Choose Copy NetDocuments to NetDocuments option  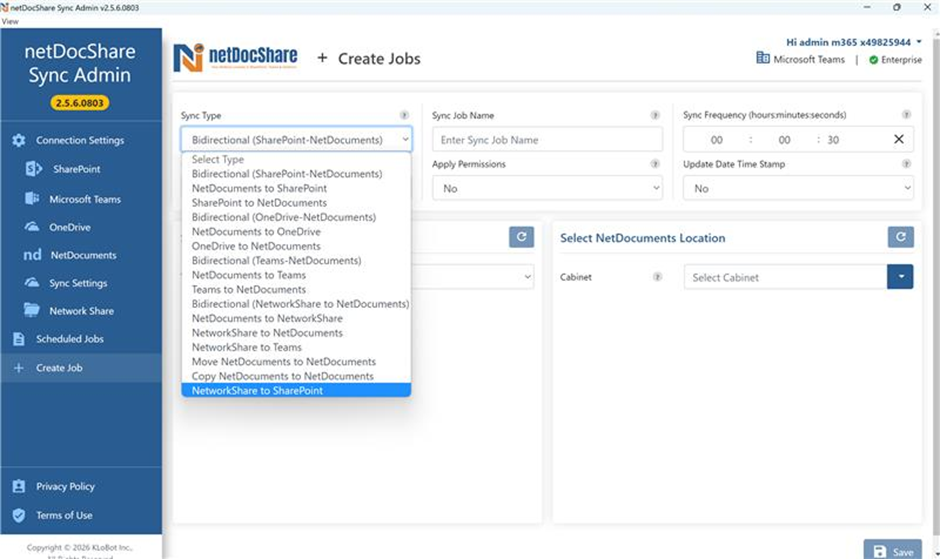(296, 376)
